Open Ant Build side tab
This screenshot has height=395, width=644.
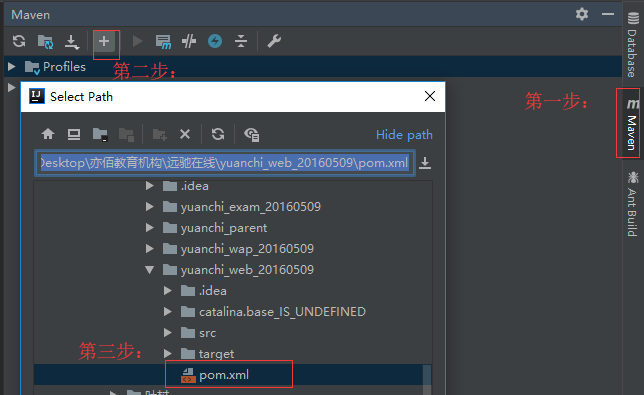click(633, 204)
